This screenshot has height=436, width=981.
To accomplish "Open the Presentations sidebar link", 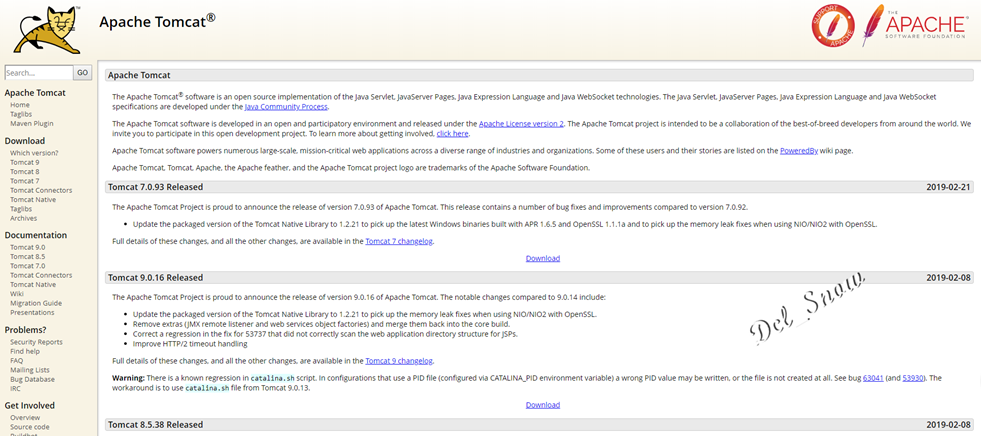I will tap(32, 313).
